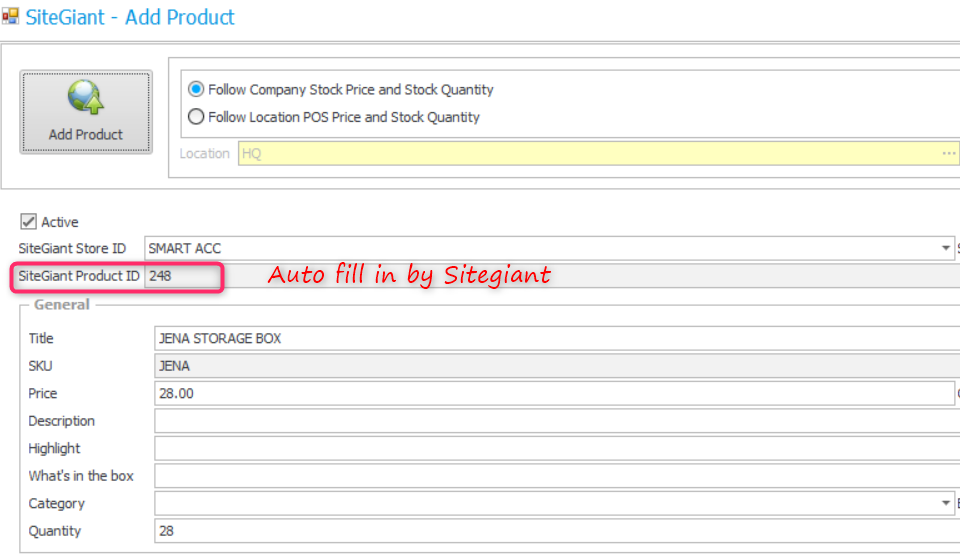The image size is (960, 558).
Task: Toggle the Active checkbox
Action: (x=28, y=221)
